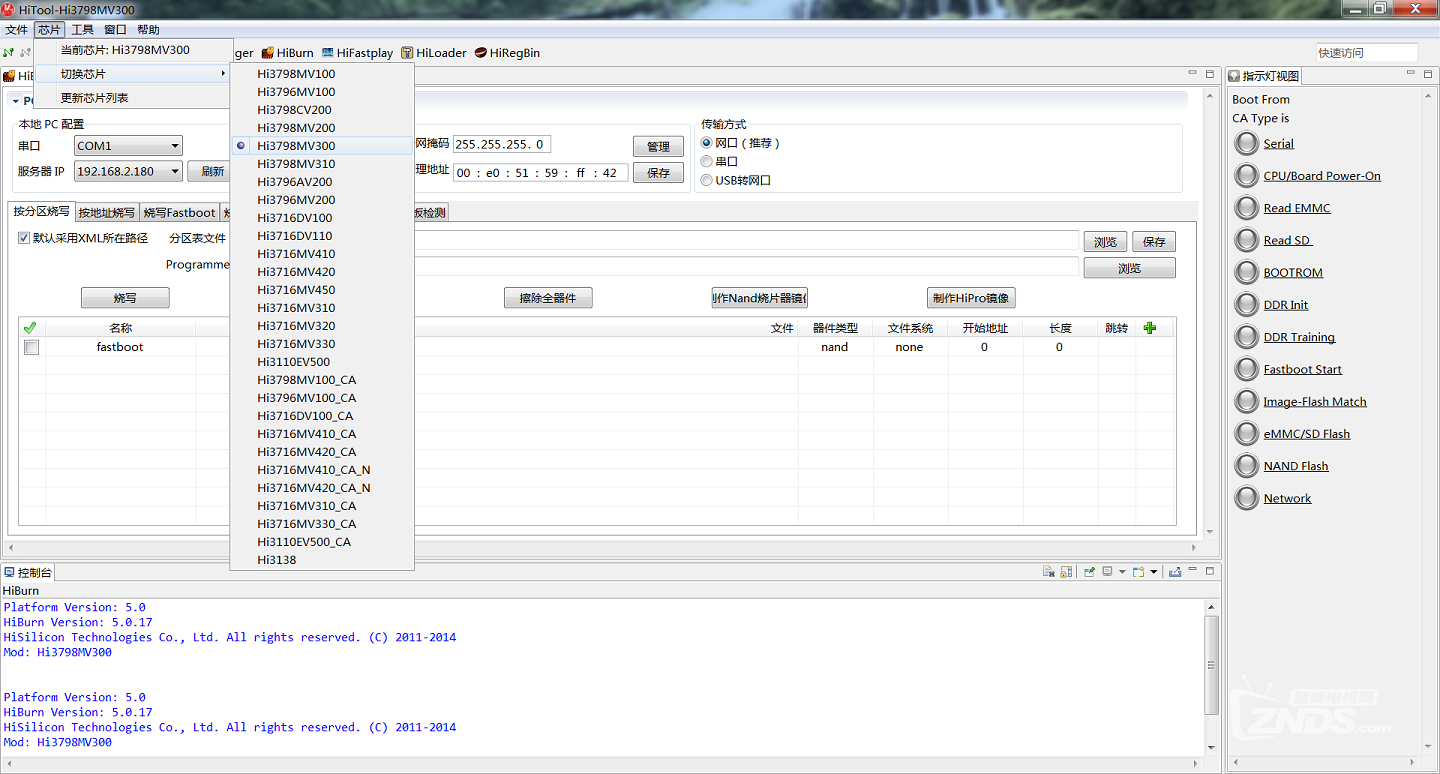Click the Serial indicator light
The image size is (1440, 774).
point(1246,143)
